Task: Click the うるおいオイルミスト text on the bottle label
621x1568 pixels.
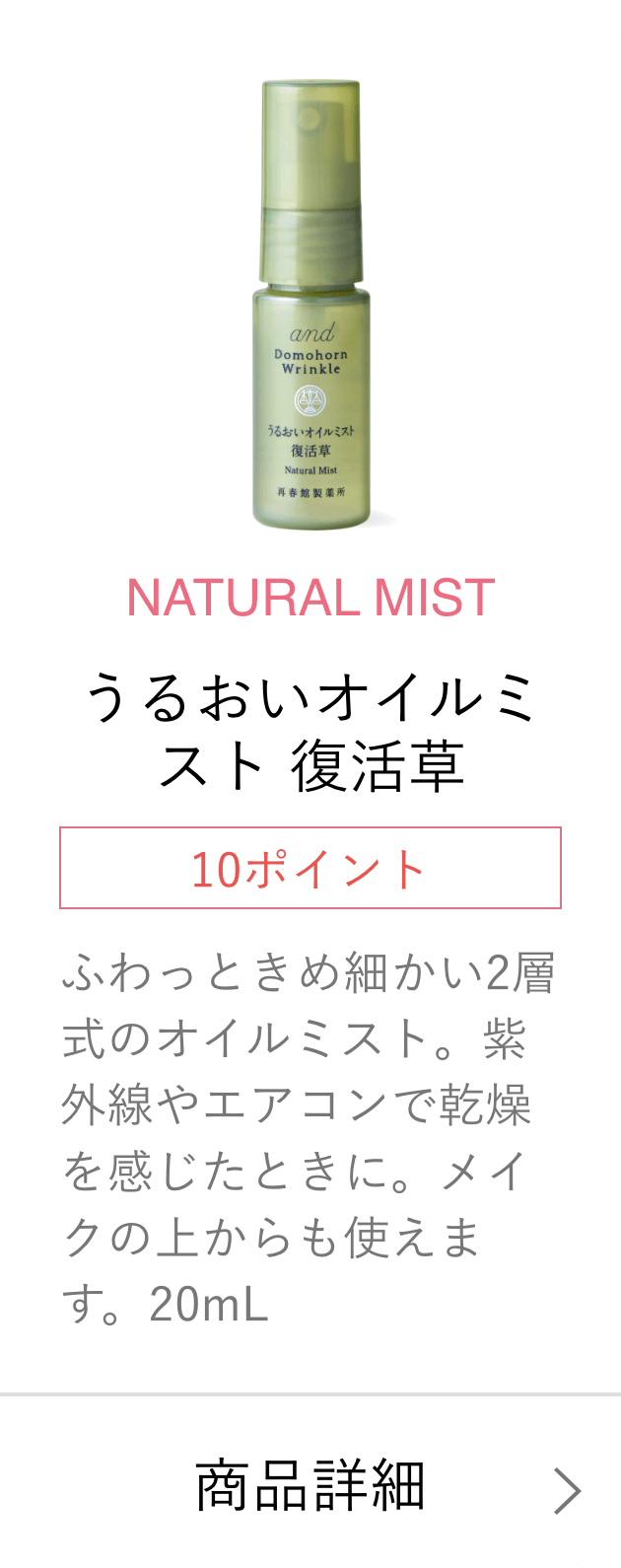Action: click(310, 431)
